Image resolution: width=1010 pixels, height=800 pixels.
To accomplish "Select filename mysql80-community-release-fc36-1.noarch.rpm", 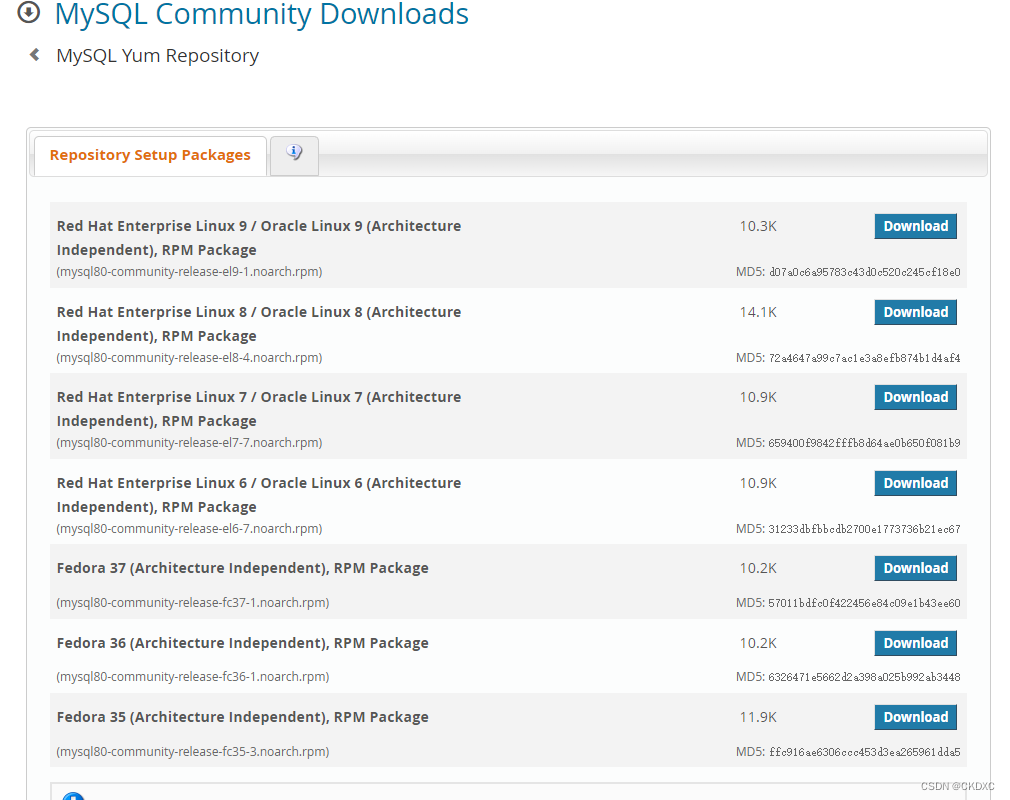I will click(x=193, y=677).
